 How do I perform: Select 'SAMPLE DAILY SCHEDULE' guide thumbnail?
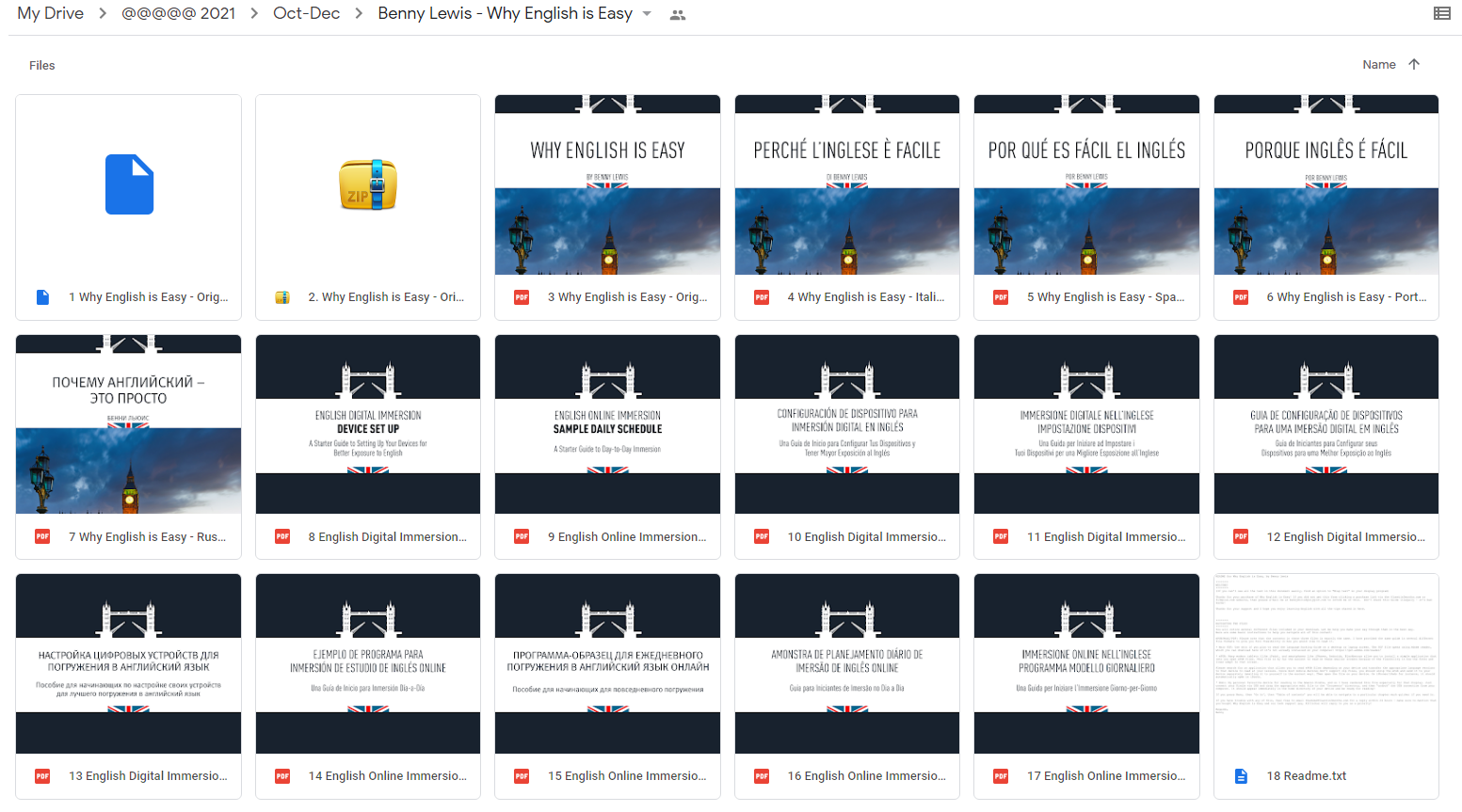pos(608,424)
